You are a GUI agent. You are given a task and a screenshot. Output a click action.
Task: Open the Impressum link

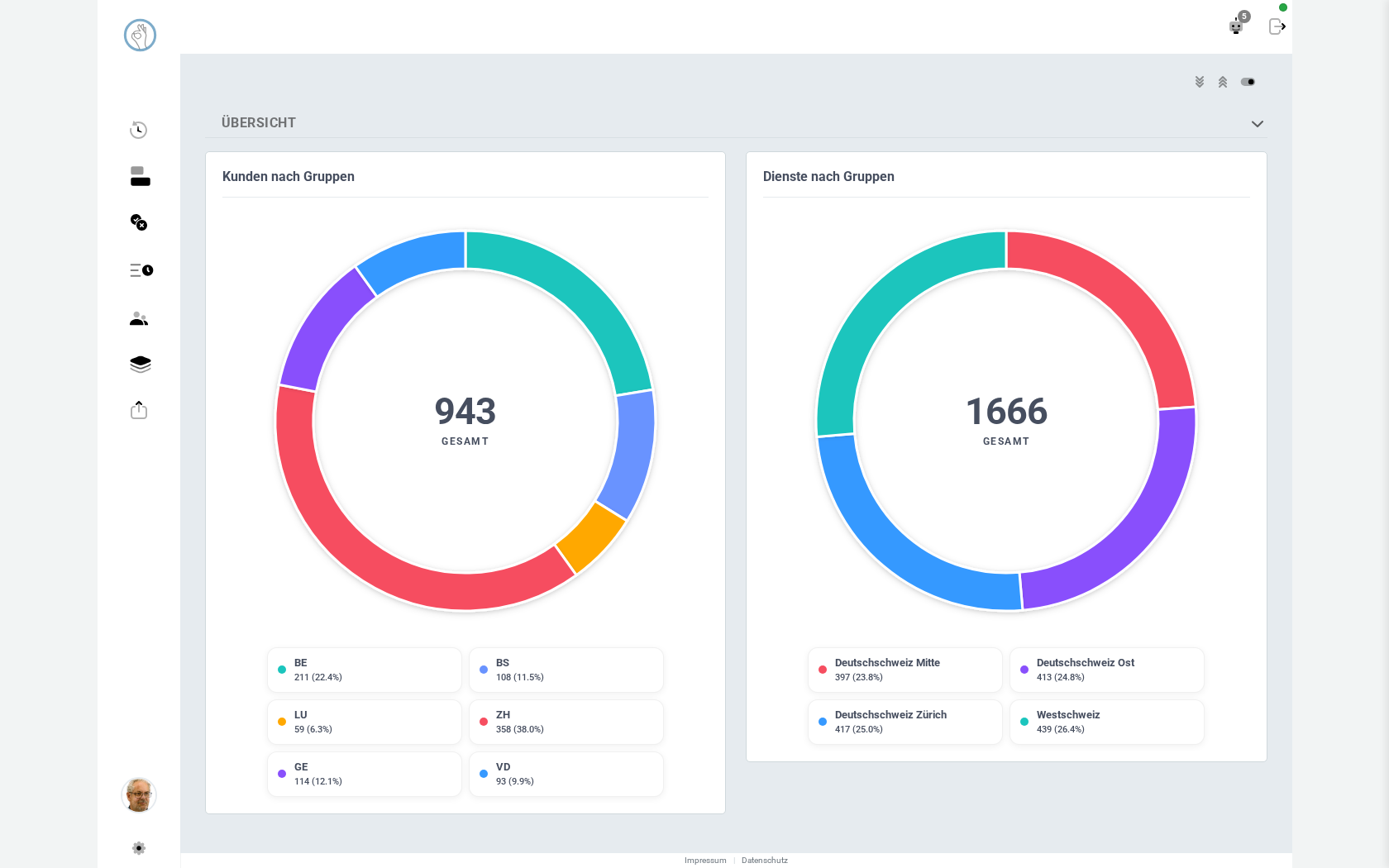(x=705, y=861)
